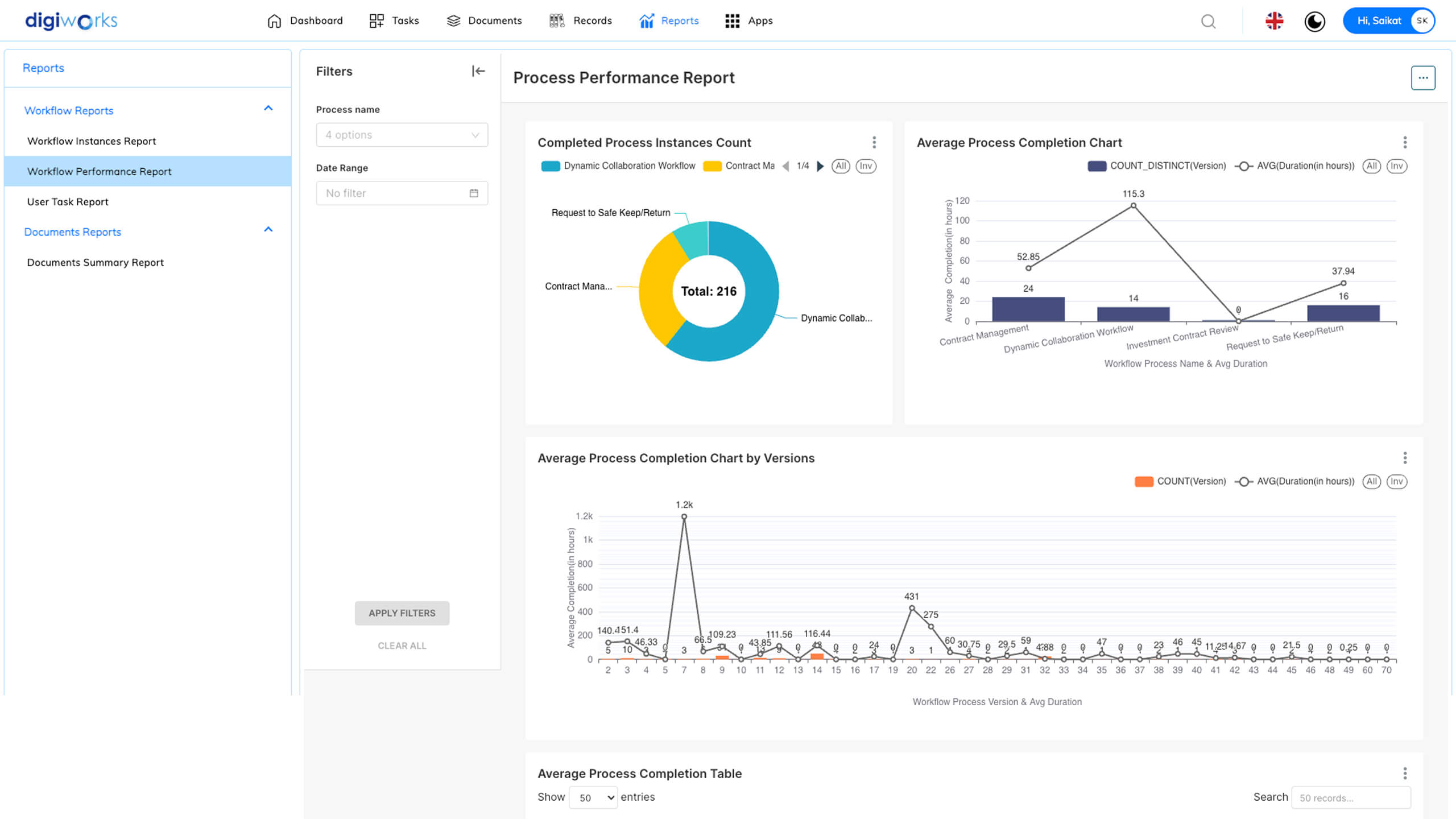Open report options ellipsis button

pos(1422,78)
